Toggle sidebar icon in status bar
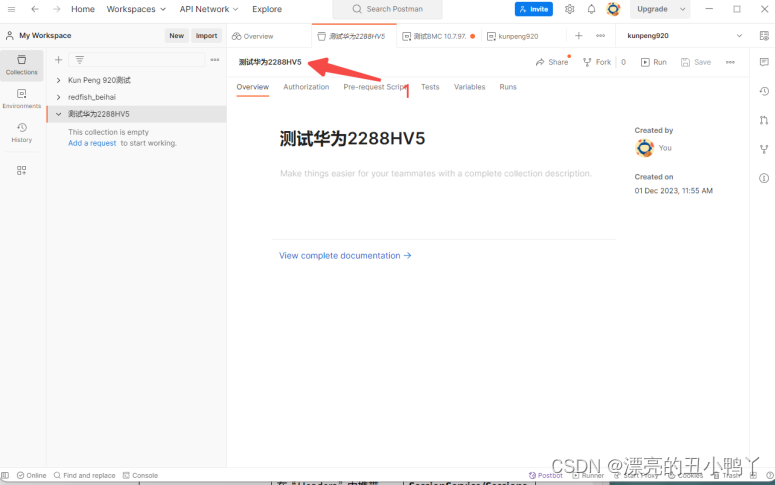This screenshot has height=485, width=775. tap(5, 475)
